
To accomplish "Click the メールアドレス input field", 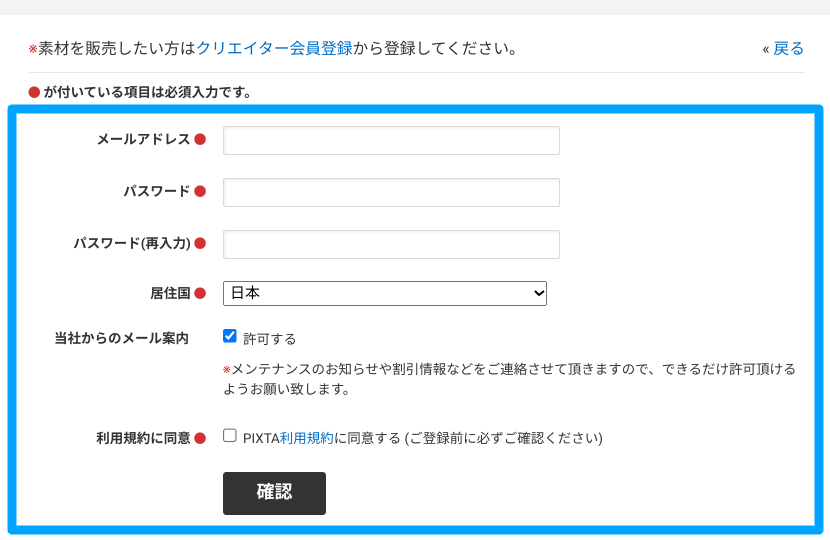I will tap(391, 140).
